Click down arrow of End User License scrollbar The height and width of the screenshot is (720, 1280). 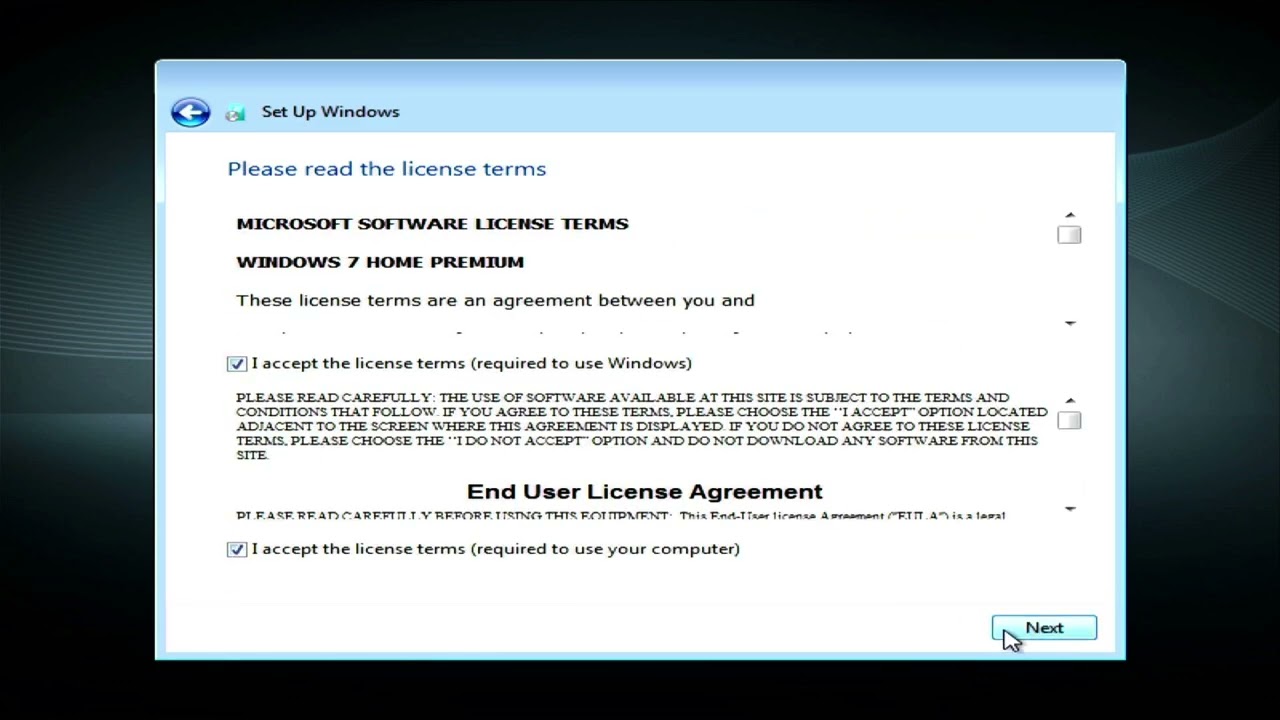point(1070,509)
